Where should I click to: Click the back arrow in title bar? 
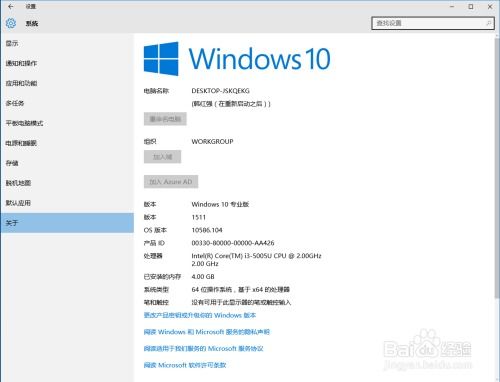(10, 6)
